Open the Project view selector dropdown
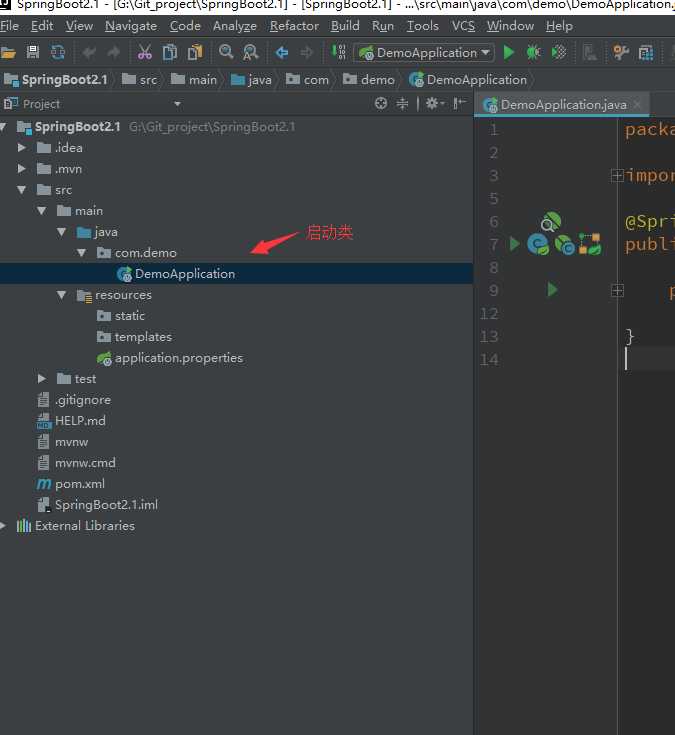Image resolution: width=675 pixels, height=735 pixels. 178,104
